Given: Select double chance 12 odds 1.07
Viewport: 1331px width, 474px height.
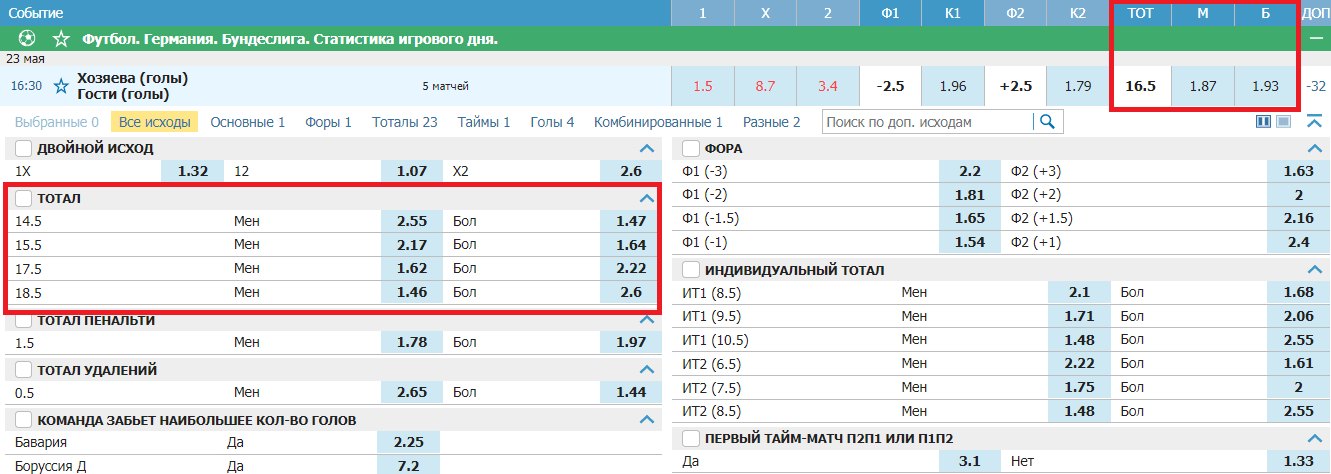Looking at the screenshot, I should click(x=412, y=171).
